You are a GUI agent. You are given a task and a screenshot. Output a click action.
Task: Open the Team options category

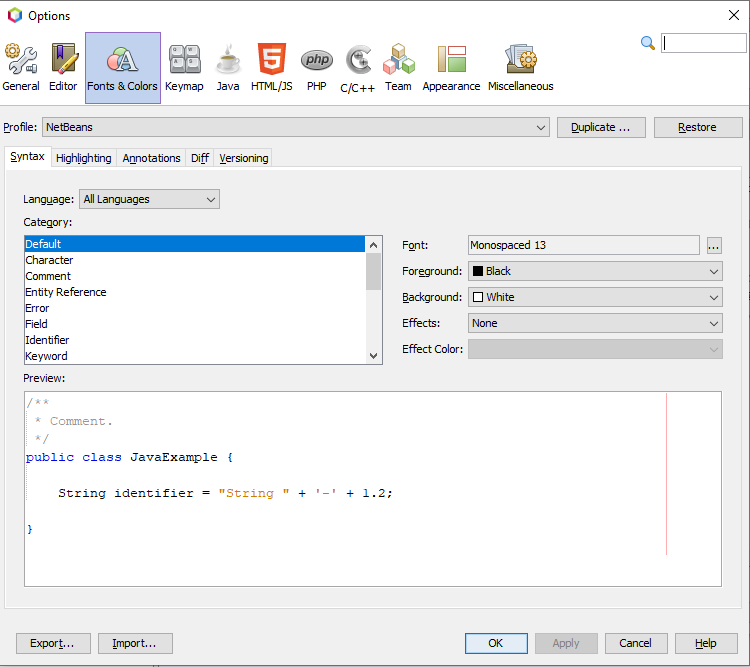pos(398,68)
